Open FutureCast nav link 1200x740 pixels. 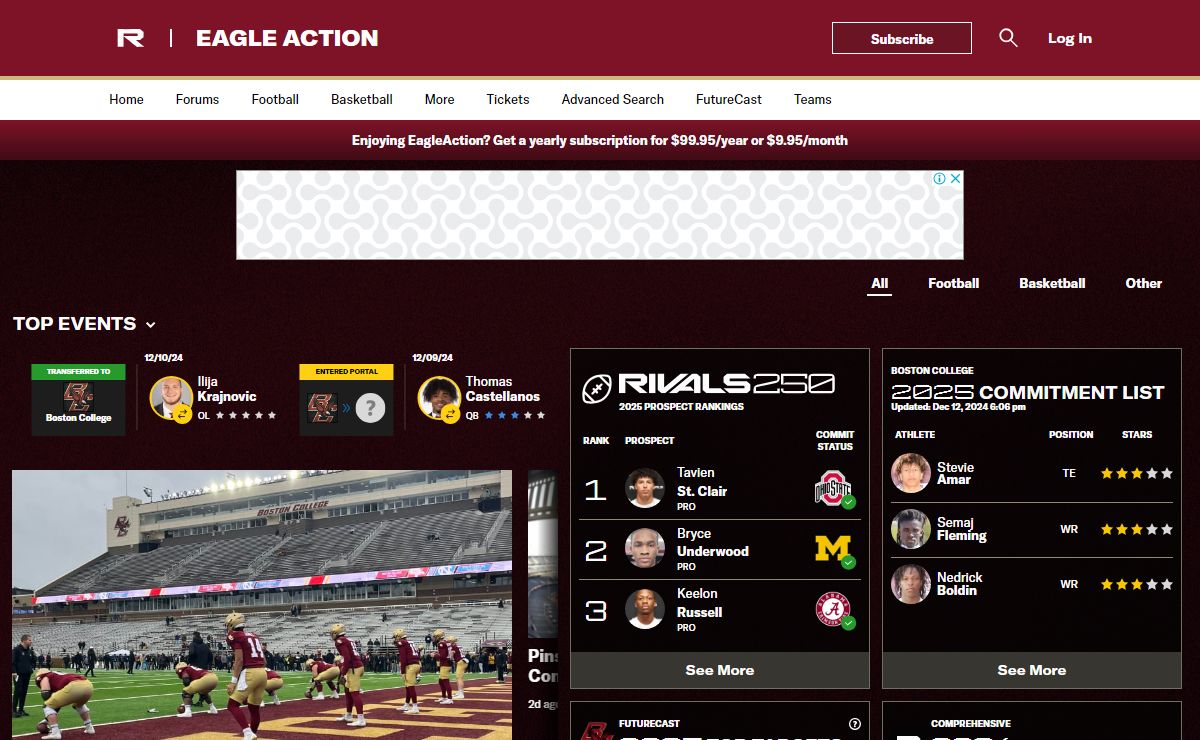click(729, 99)
